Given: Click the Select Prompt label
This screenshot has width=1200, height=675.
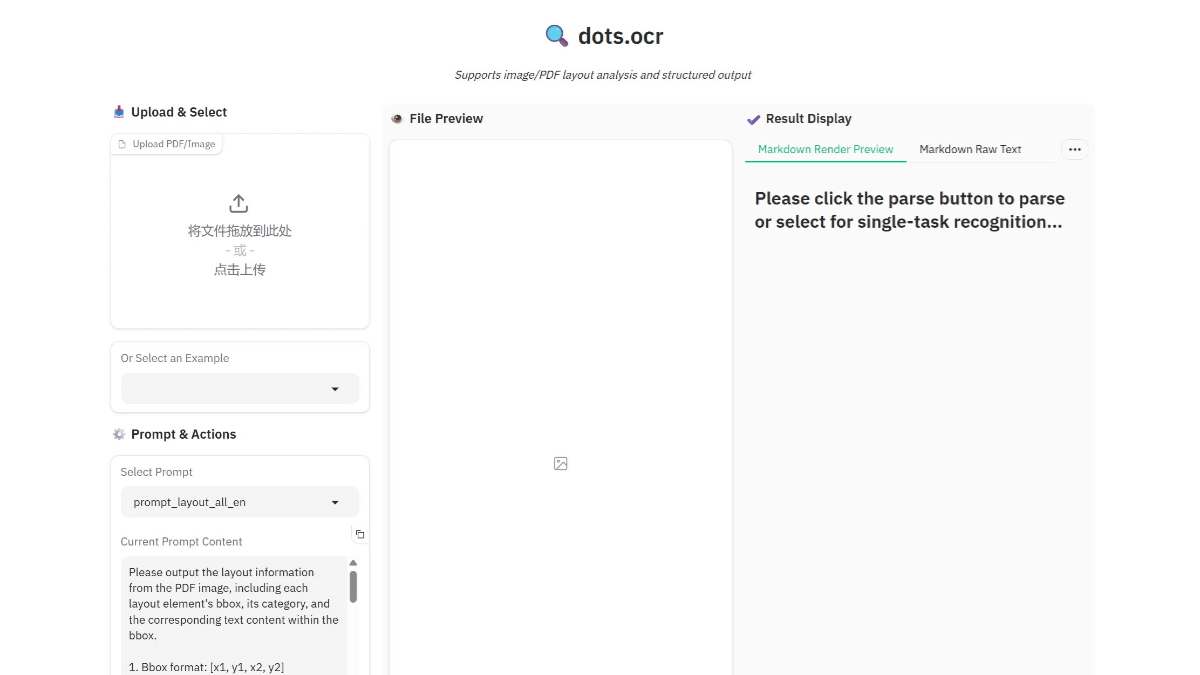Looking at the screenshot, I should click(x=156, y=472).
